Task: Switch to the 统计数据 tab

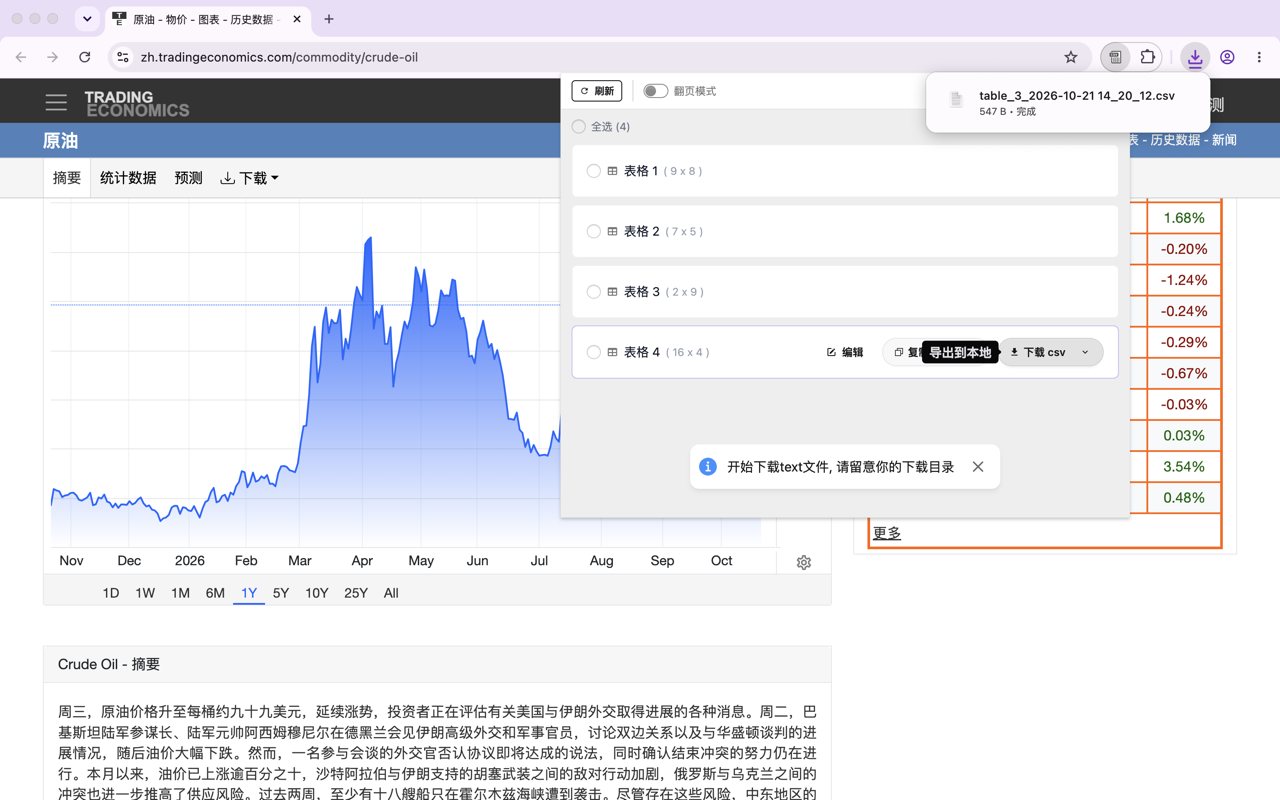Action: tap(128, 178)
